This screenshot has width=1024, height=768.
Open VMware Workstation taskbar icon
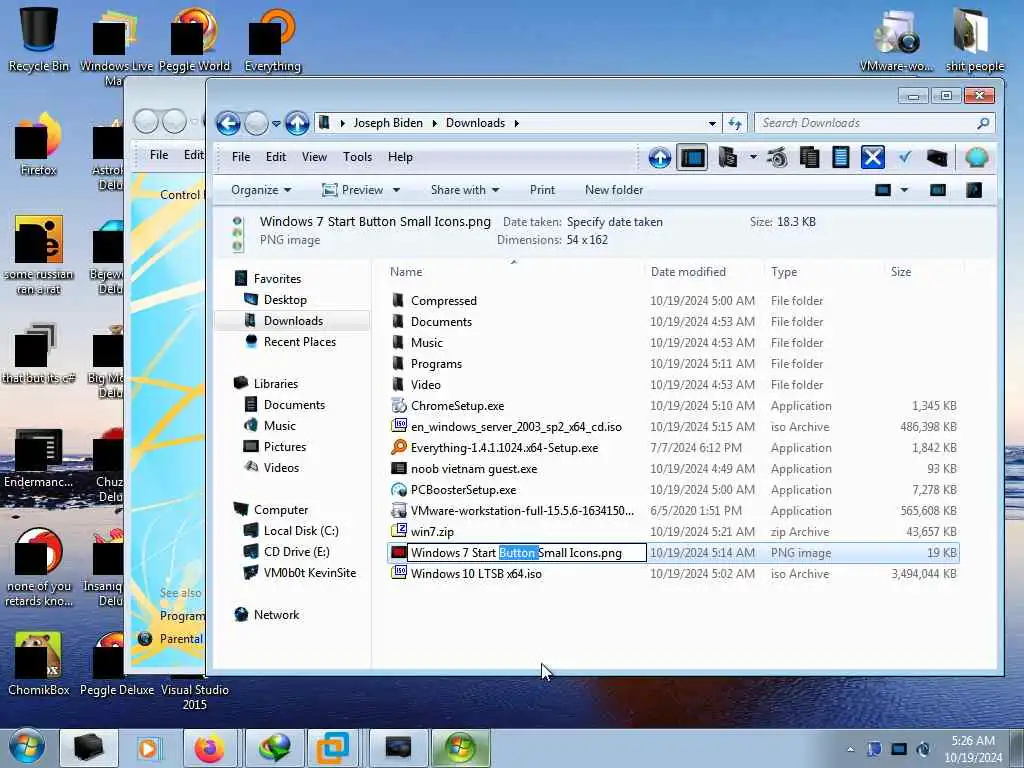click(x=333, y=748)
